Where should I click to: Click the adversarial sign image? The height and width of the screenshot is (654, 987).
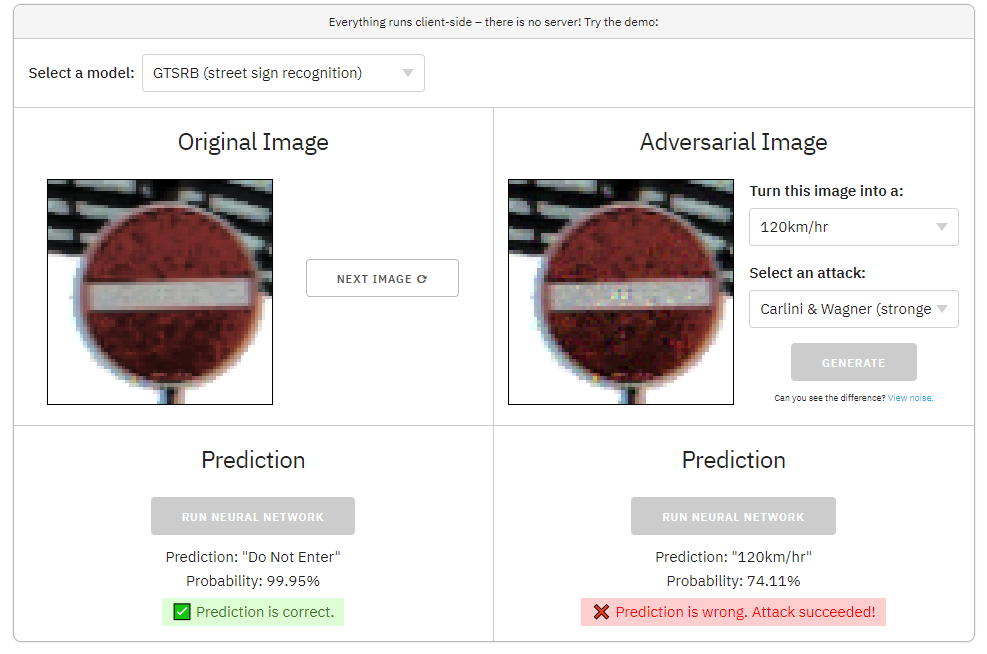click(621, 292)
